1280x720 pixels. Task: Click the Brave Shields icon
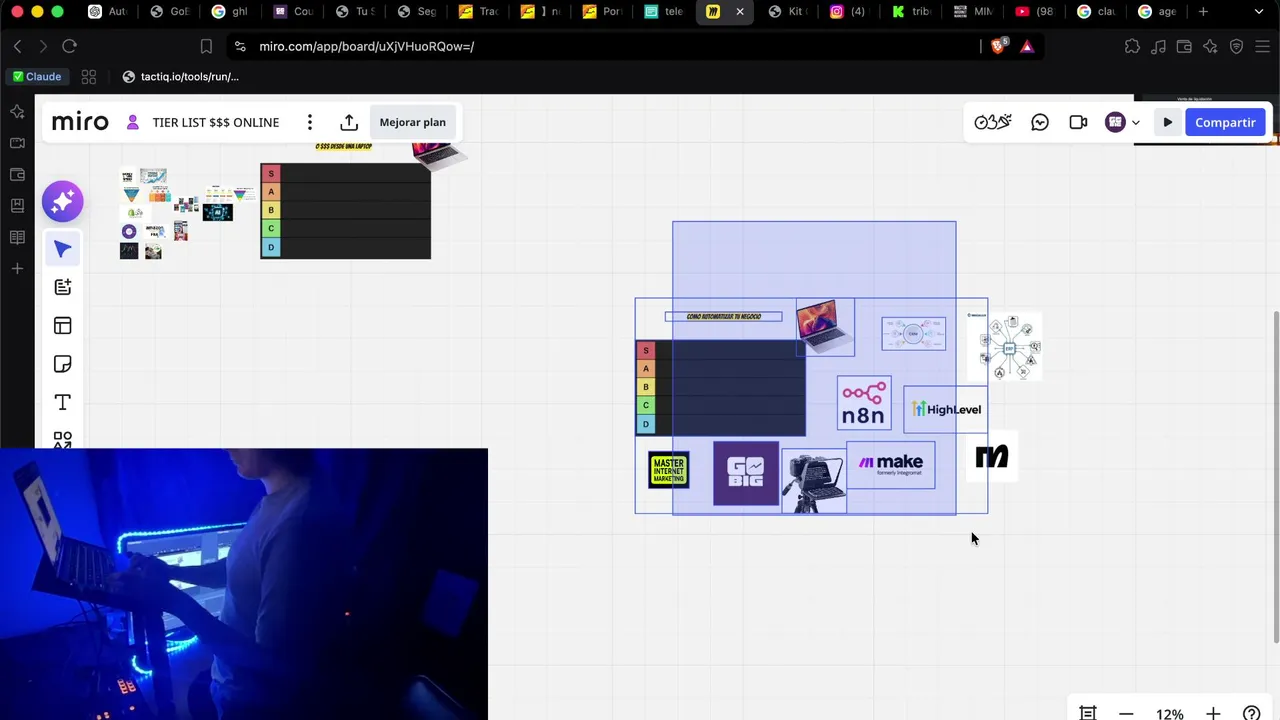[x=998, y=46]
